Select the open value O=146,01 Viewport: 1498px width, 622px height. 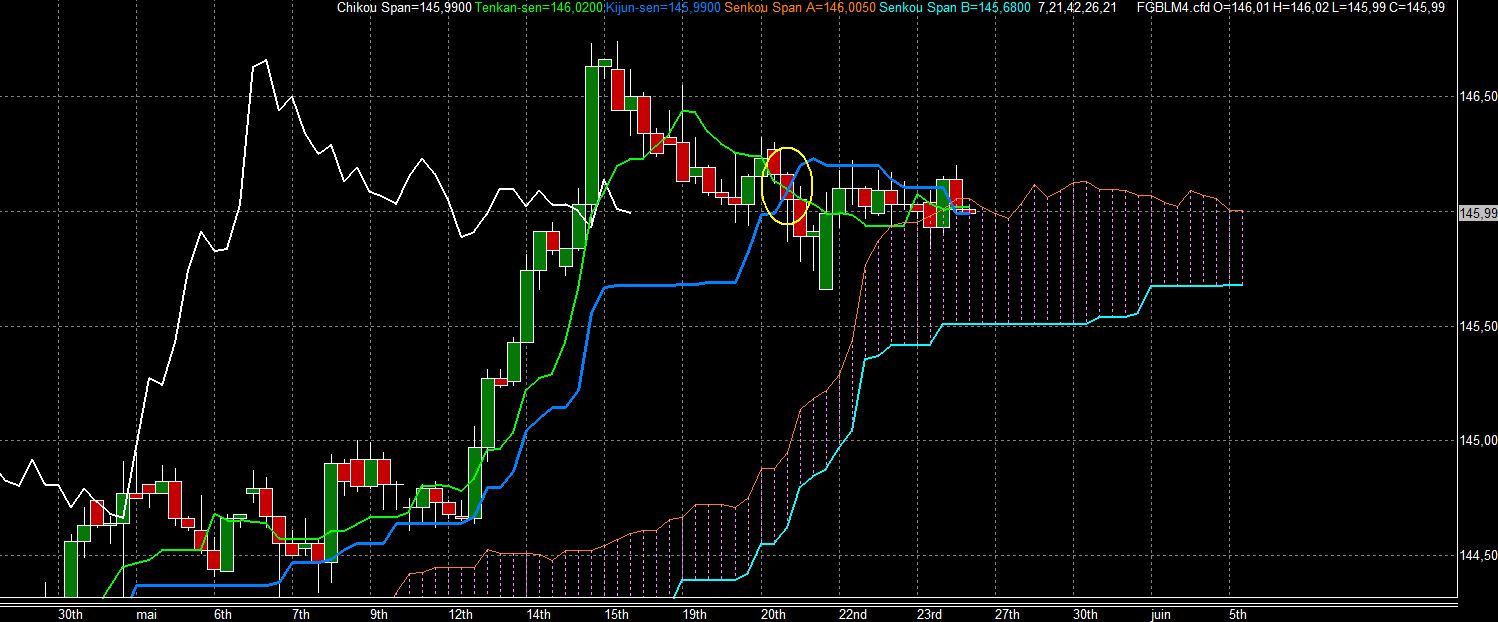pyautogui.click(x=1242, y=8)
